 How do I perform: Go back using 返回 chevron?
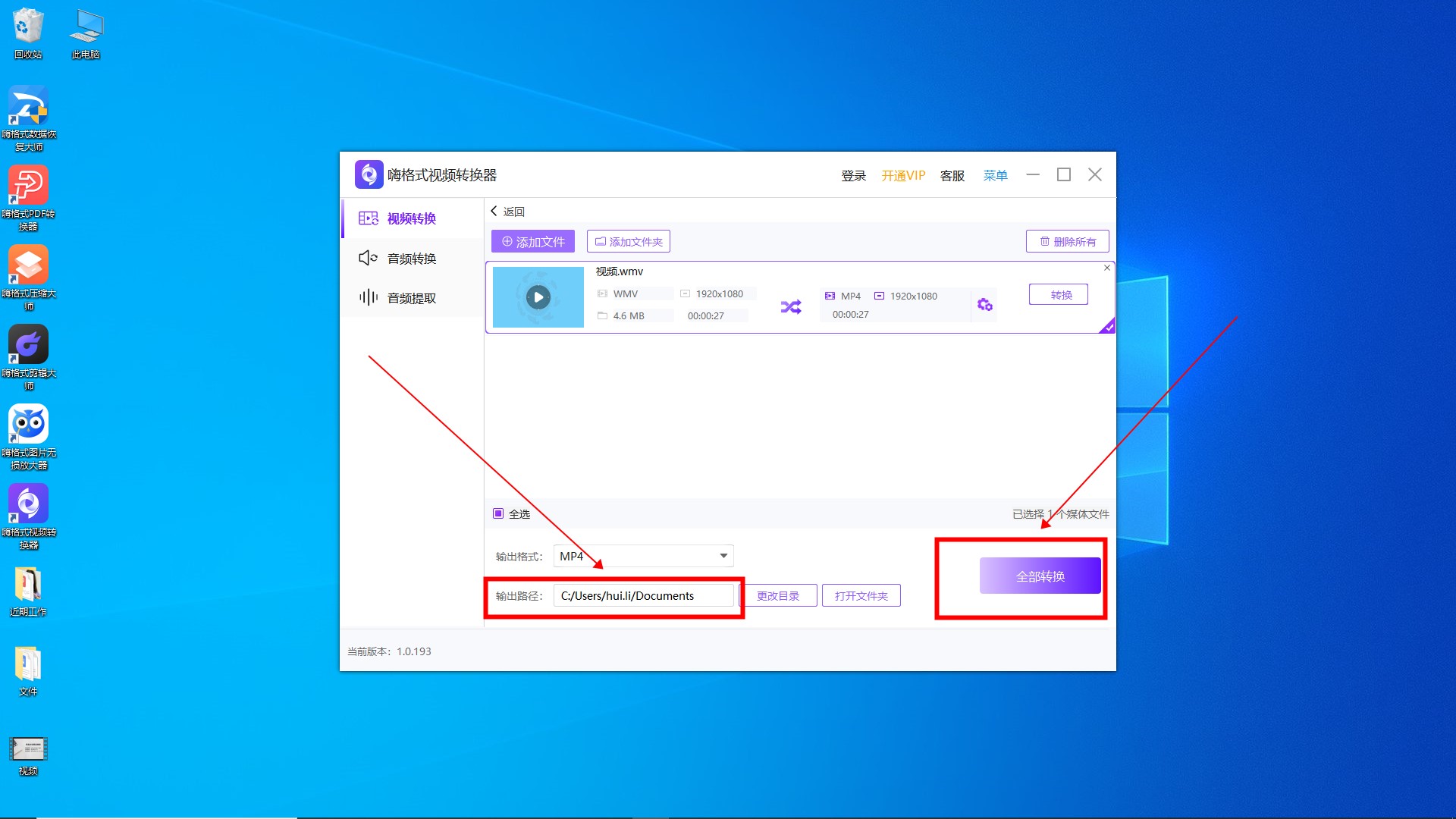(x=494, y=211)
